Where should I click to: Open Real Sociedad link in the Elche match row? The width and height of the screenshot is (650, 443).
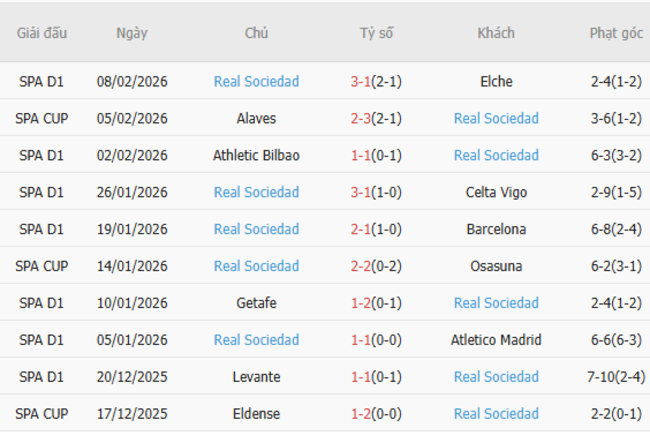point(256,82)
